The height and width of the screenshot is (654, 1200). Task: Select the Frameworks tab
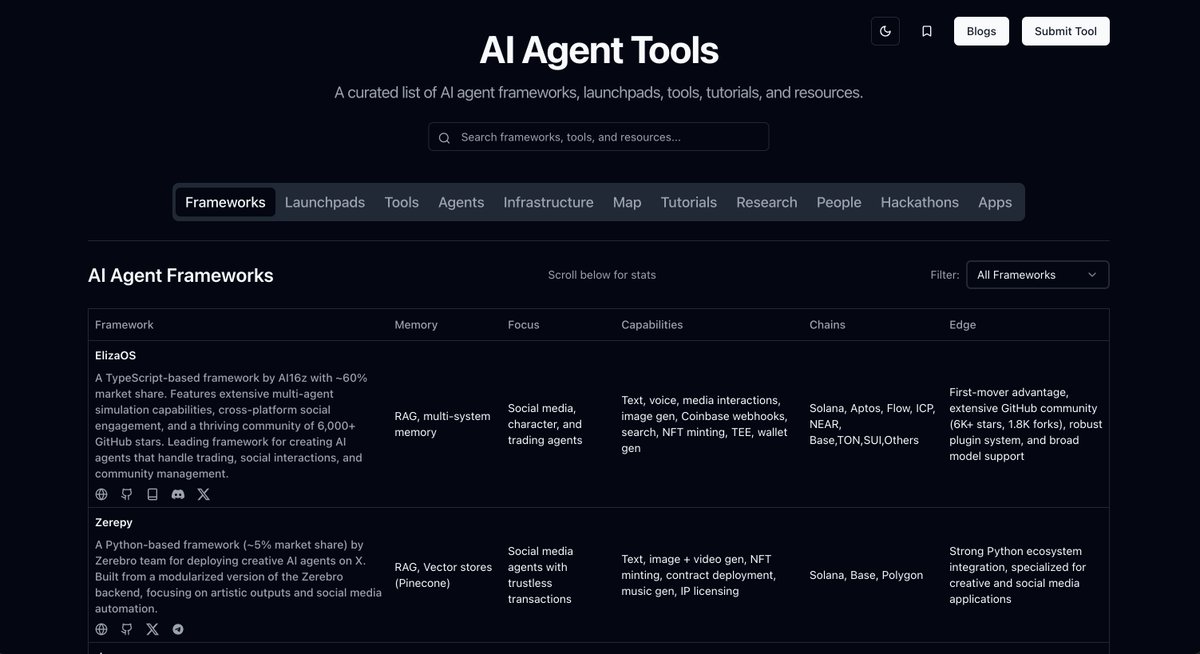click(225, 202)
